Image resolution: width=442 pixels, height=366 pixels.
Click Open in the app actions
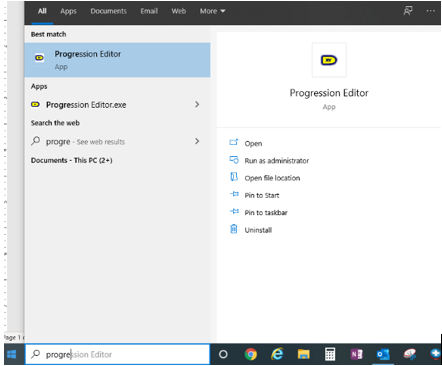tap(253, 144)
